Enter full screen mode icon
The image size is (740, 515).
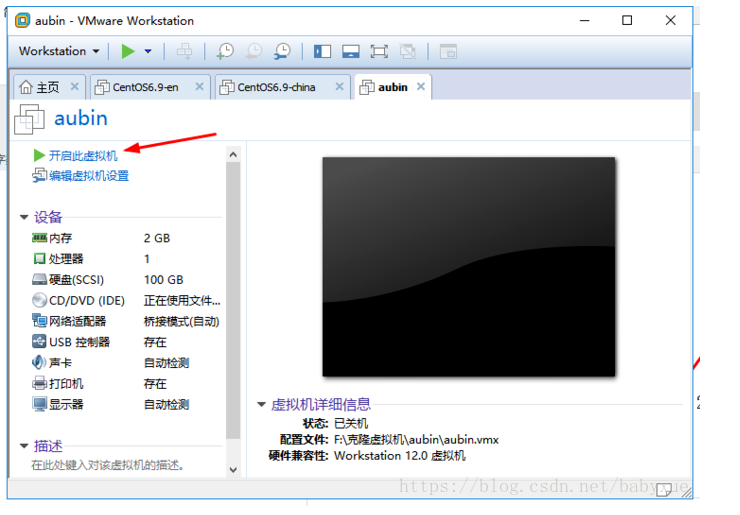point(379,51)
